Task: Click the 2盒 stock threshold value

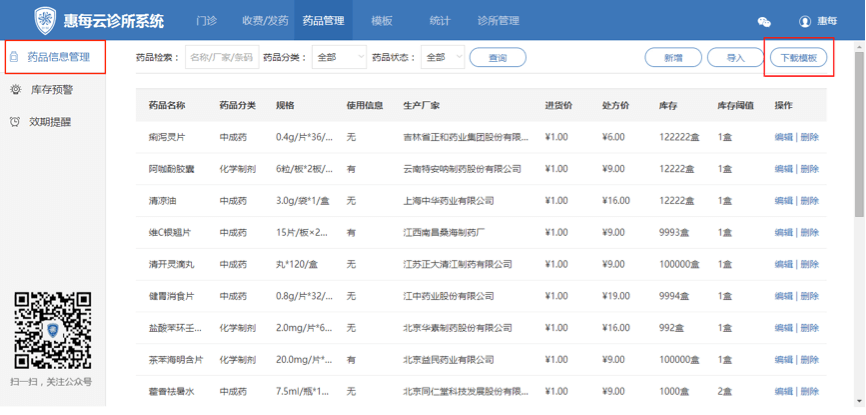Action: (x=725, y=392)
